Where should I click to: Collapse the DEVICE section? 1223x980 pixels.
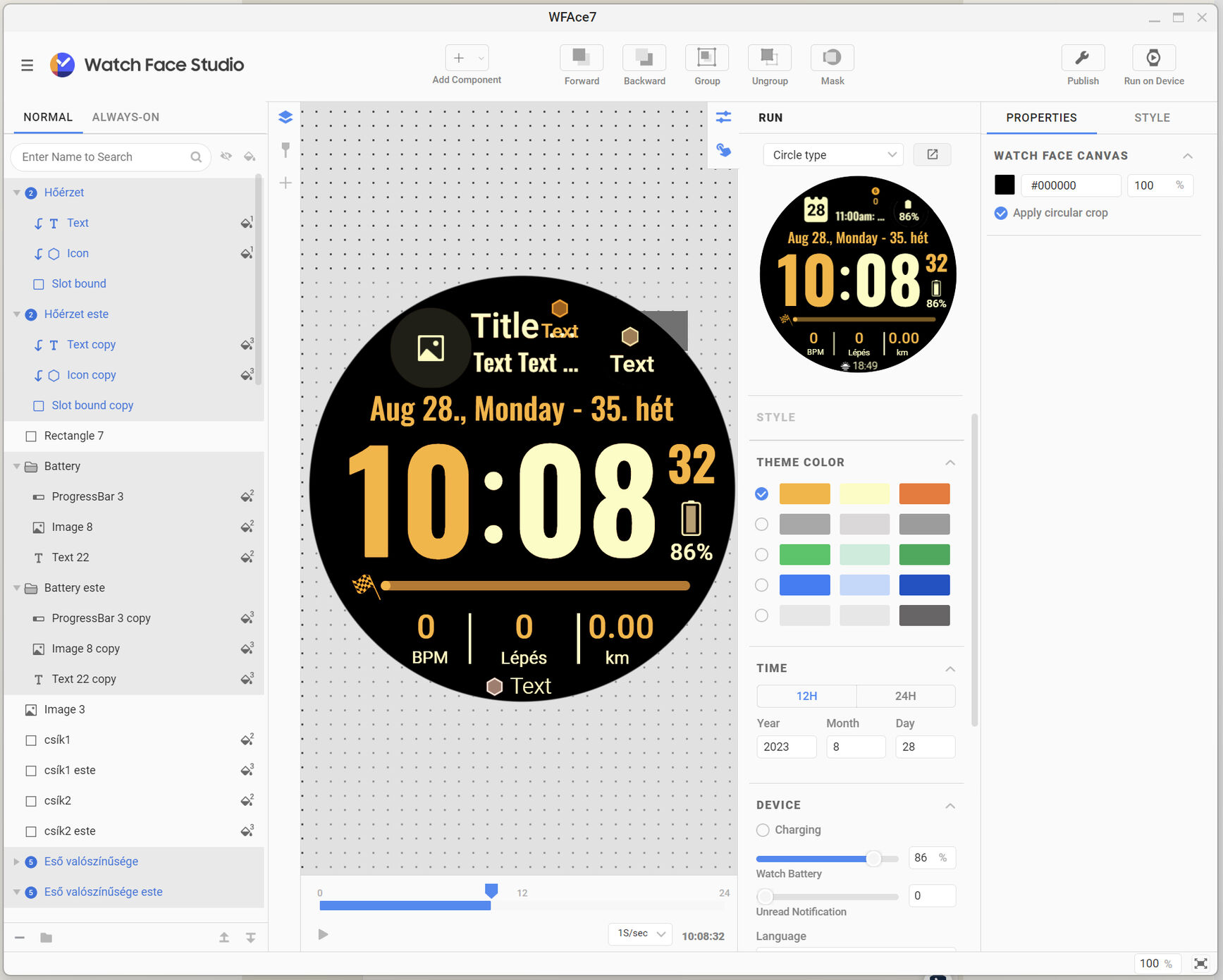(950, 805)
